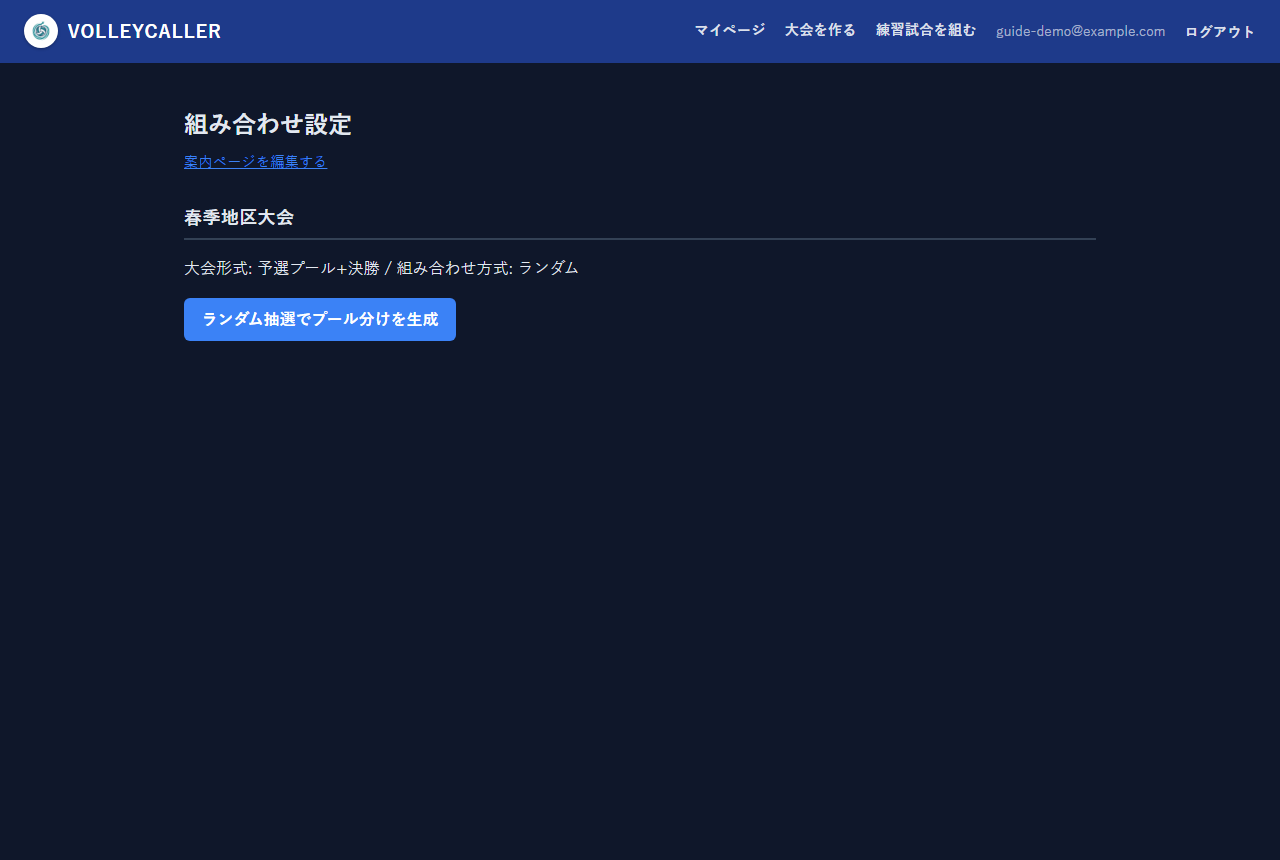
Task: Open マイページ in the navigation
Action: point(730,30)
